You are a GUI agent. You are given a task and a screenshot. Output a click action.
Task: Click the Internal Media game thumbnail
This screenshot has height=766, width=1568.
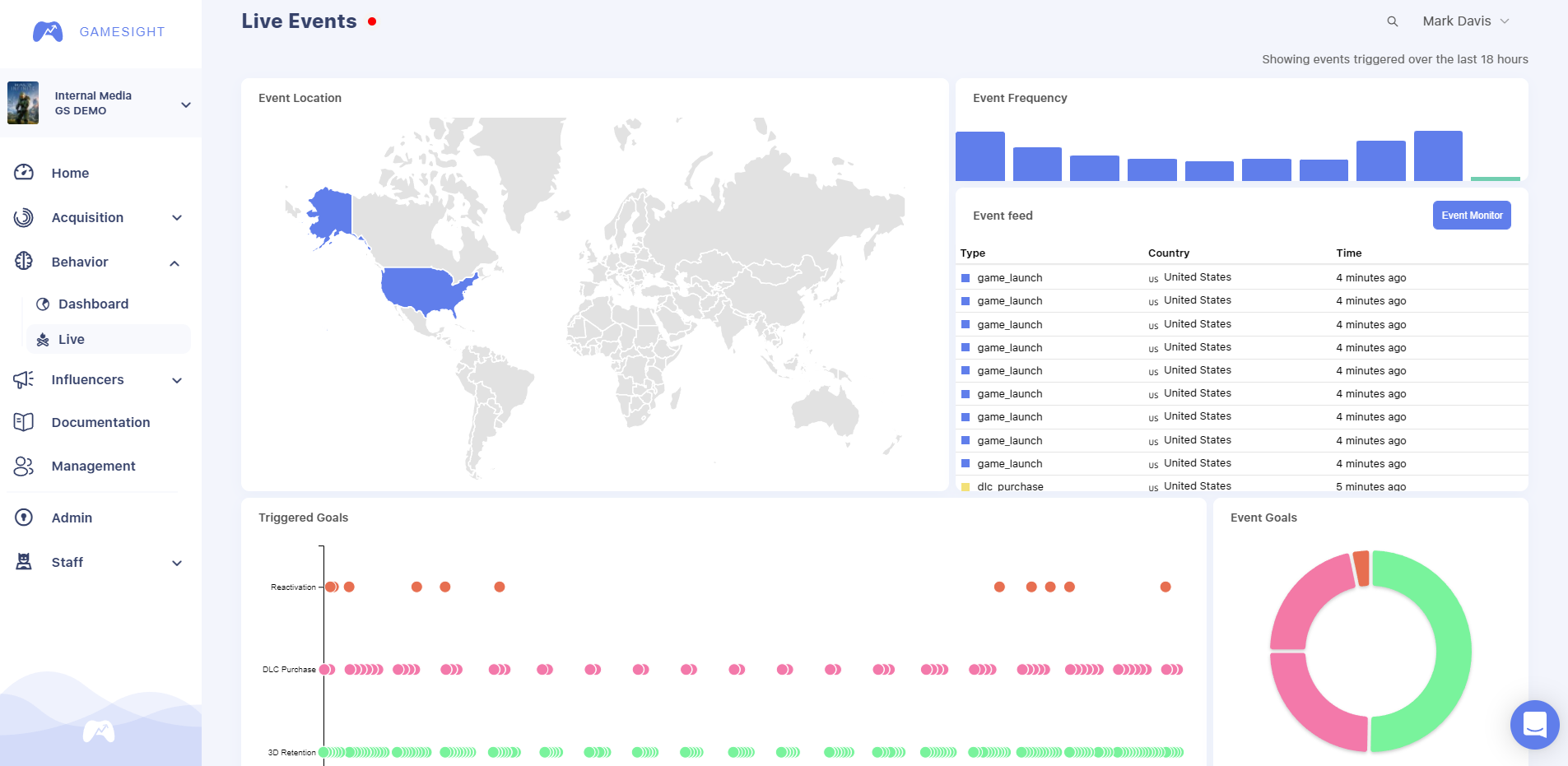pos(23,103)
